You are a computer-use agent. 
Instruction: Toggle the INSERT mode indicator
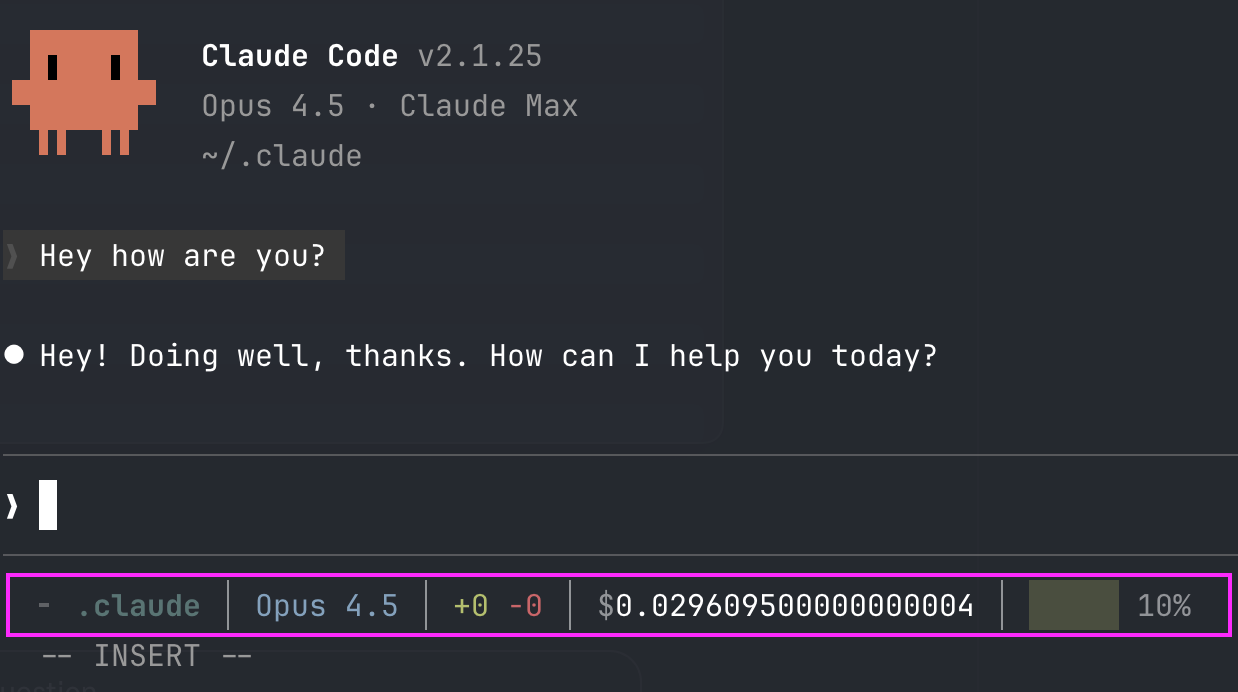[146, 655]
